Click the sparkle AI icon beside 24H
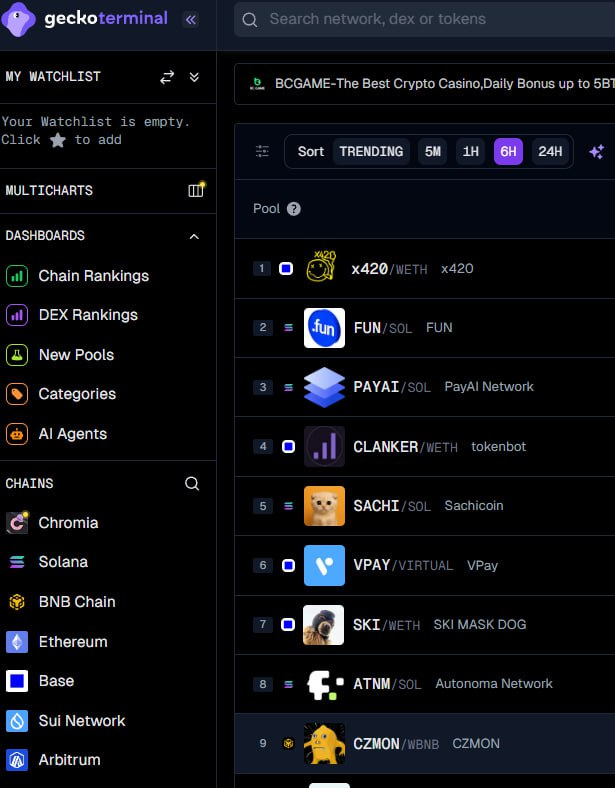 coord(597,151)
